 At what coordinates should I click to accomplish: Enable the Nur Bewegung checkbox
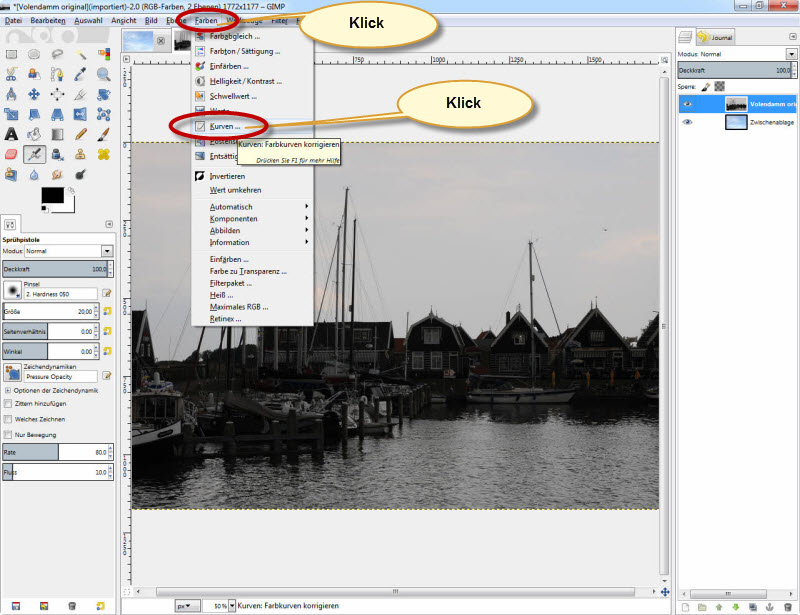pyautogui.click(x=8, y=435)
